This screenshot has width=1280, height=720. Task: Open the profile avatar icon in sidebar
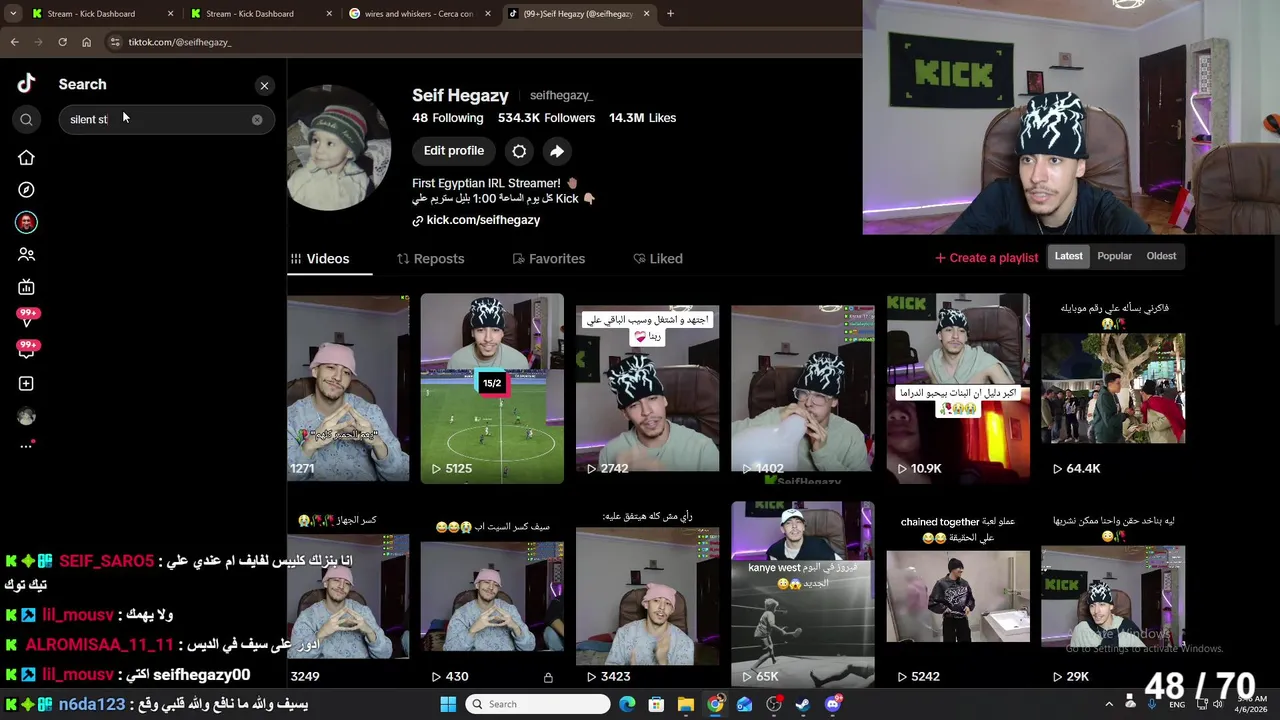26,417
